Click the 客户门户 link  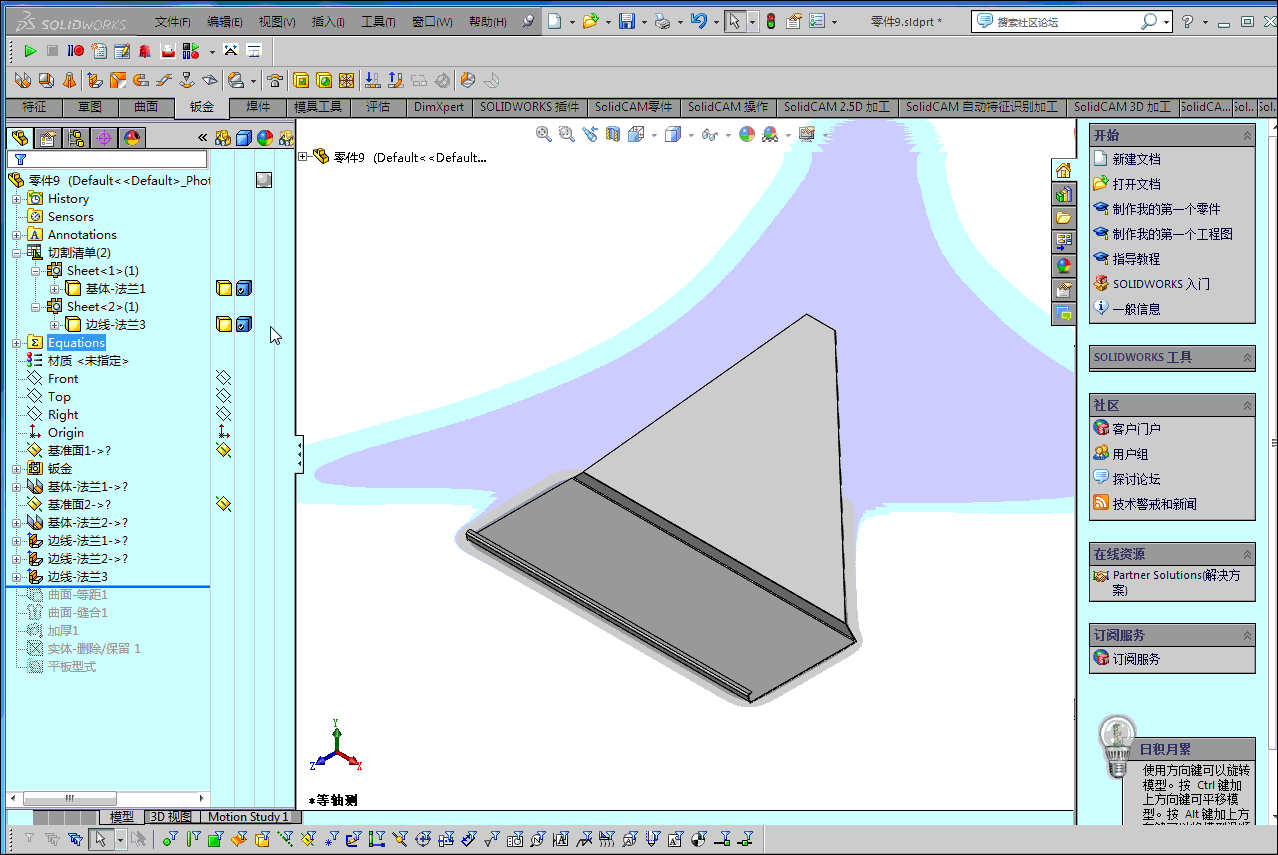[1136, 429]
